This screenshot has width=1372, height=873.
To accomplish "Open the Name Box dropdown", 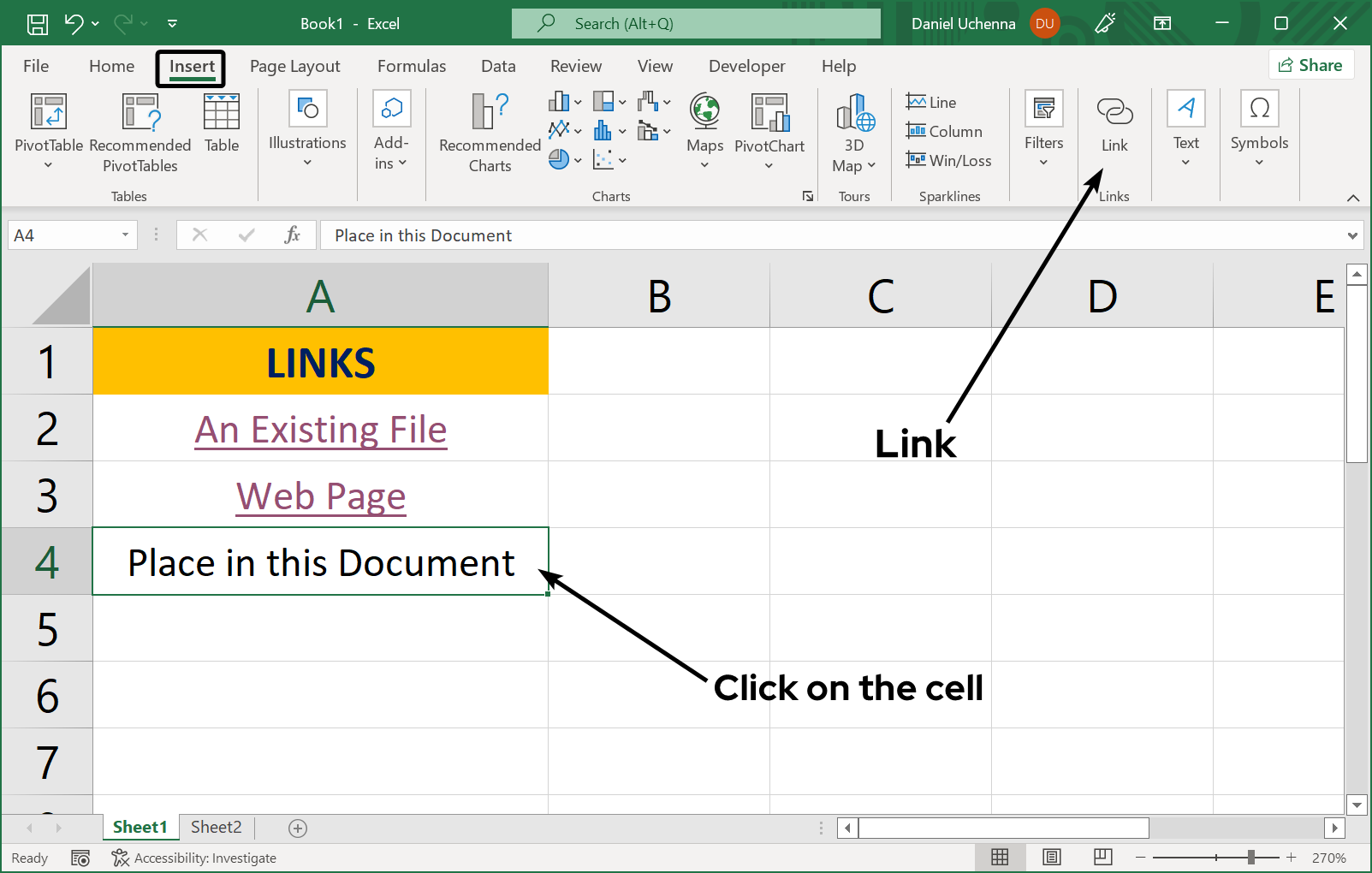I will [x=124, y=235].
